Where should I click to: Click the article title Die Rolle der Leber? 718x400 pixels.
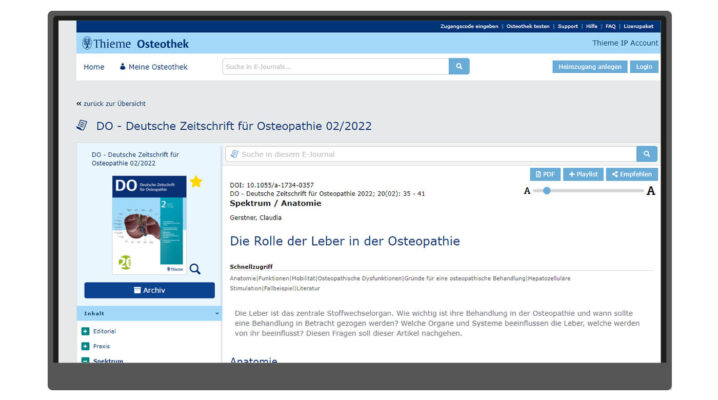(345, 241)
